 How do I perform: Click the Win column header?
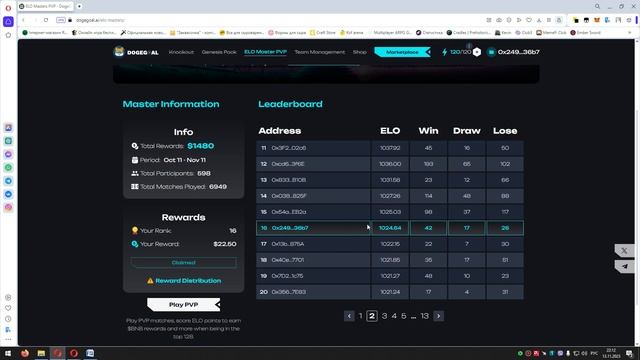(428, 131)
